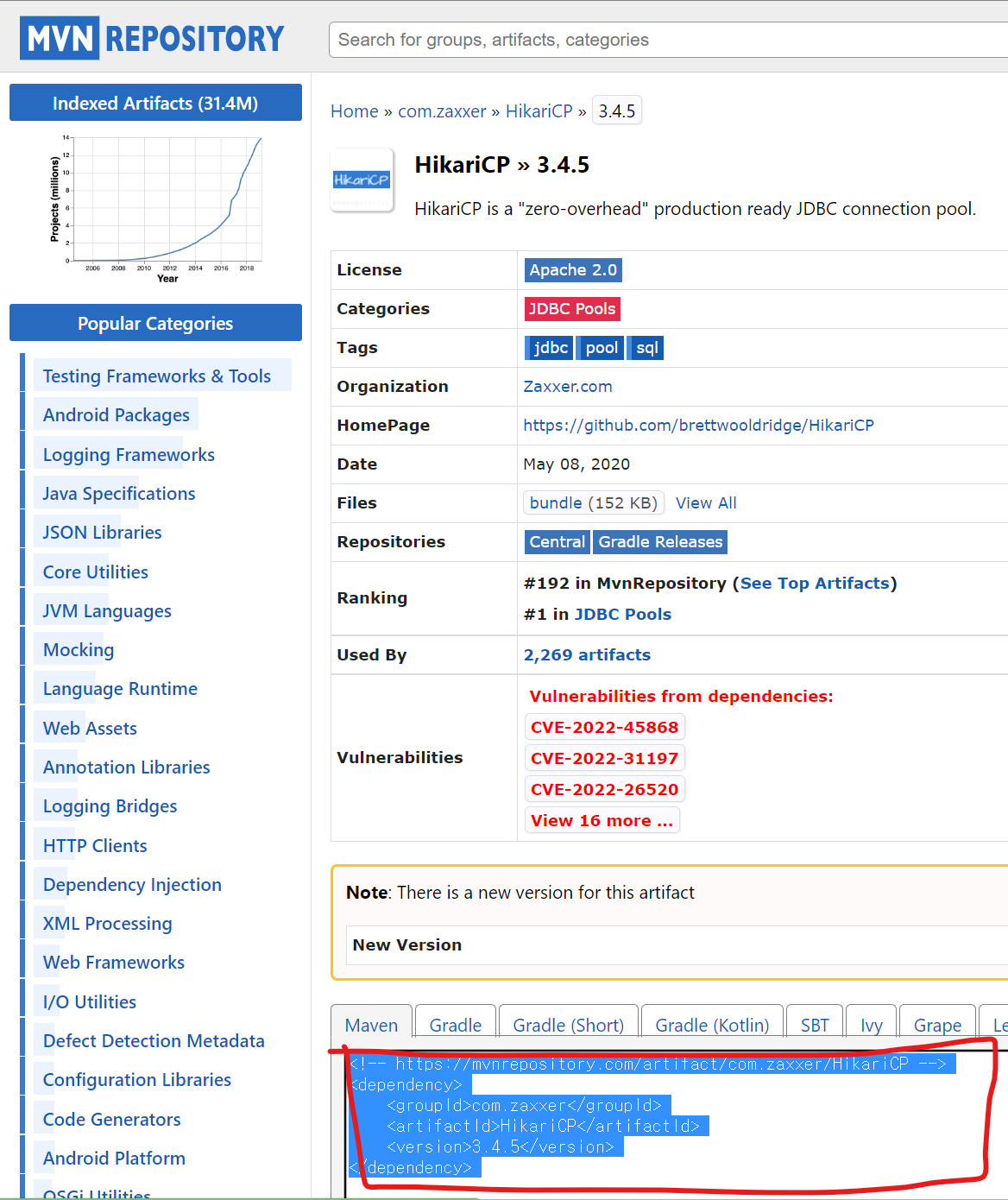Viewport: 1008px width, 1200px height.
Task: Open the com.zaxxer breadcrumb link
Action: (442, 111)
